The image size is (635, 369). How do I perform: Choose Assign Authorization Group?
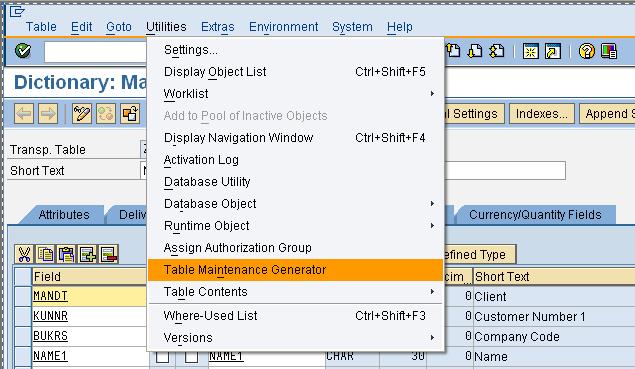coord(296,247)
